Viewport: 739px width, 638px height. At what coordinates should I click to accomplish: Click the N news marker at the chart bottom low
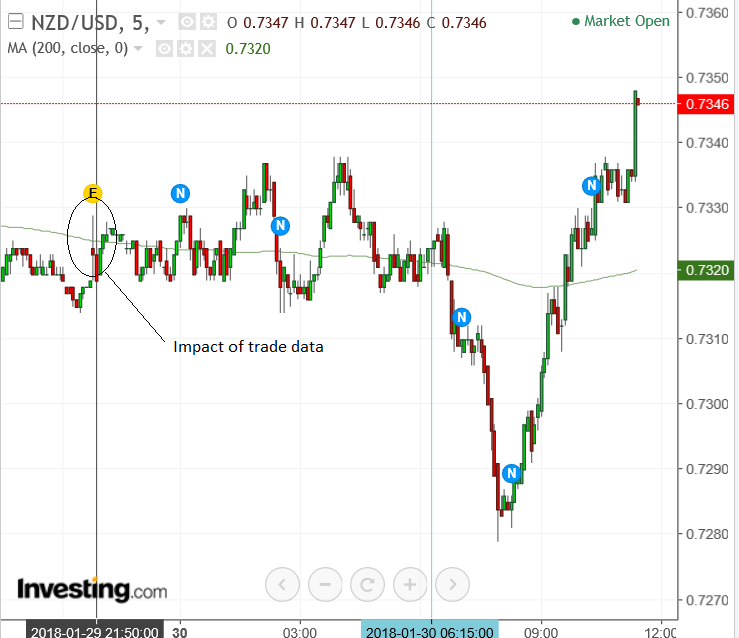point(511,473)
